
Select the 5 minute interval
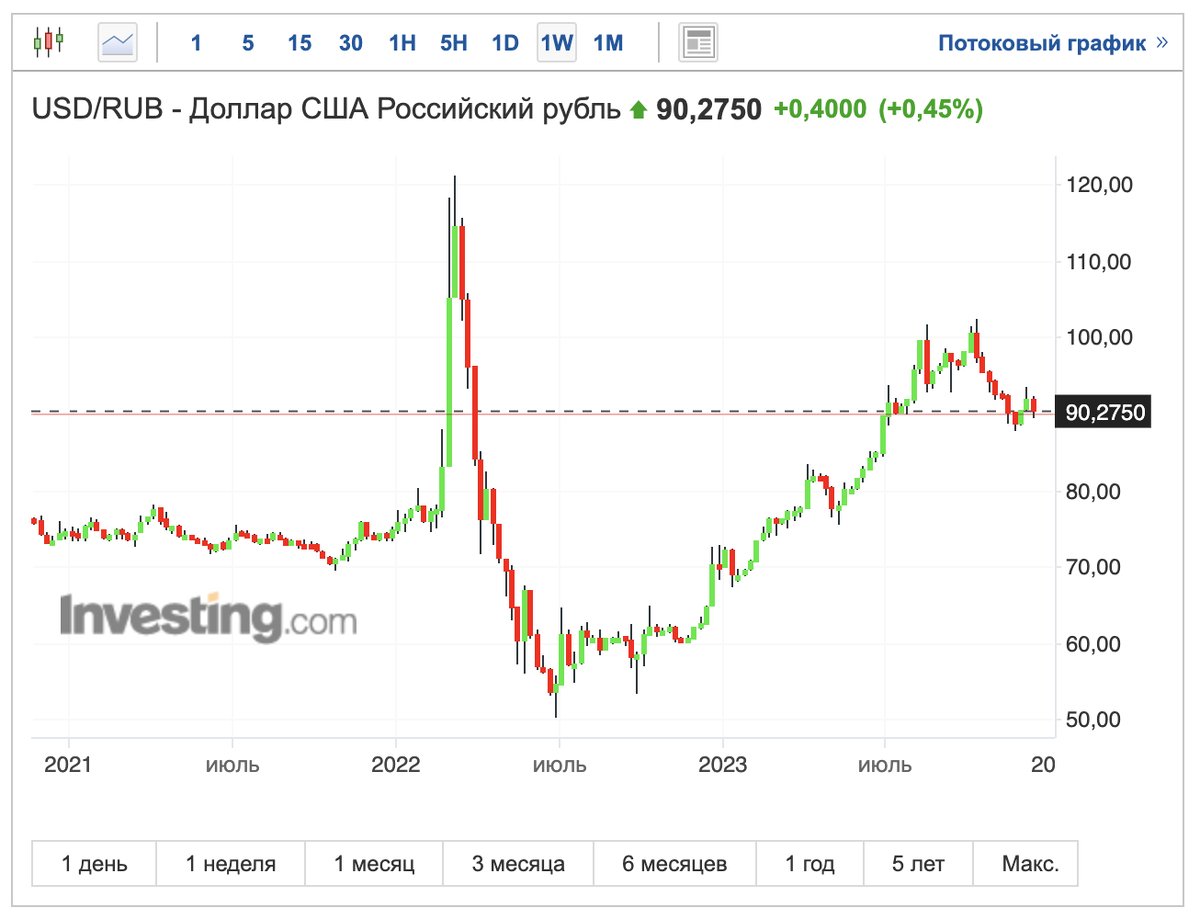tap(247, 43)
